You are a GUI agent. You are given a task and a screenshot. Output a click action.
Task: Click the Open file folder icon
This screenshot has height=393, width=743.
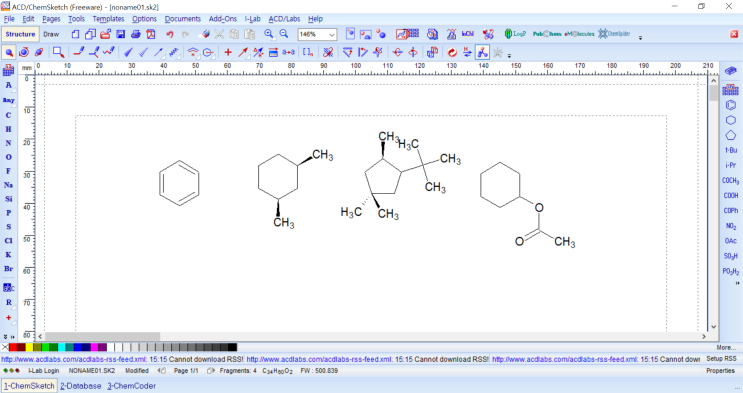point(105,34)
